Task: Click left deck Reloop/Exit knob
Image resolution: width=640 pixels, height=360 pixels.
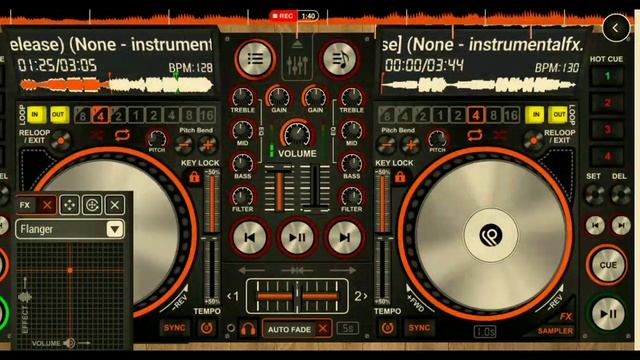Action: 61,140
